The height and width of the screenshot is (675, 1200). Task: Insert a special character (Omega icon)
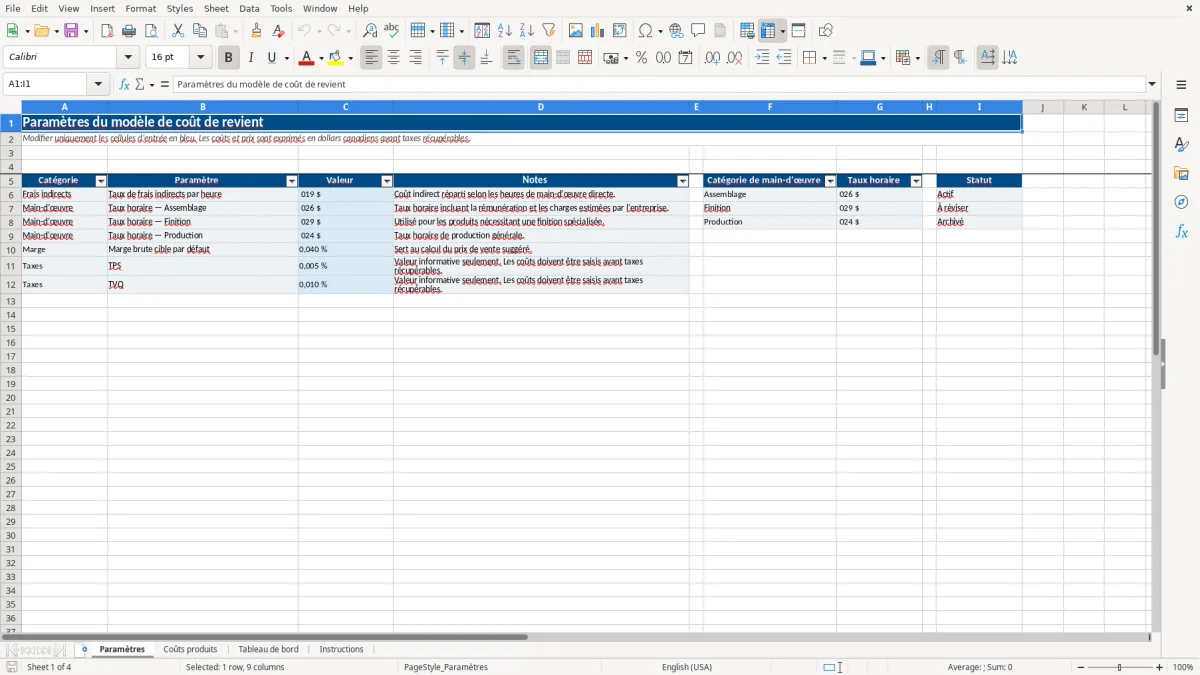646,31
